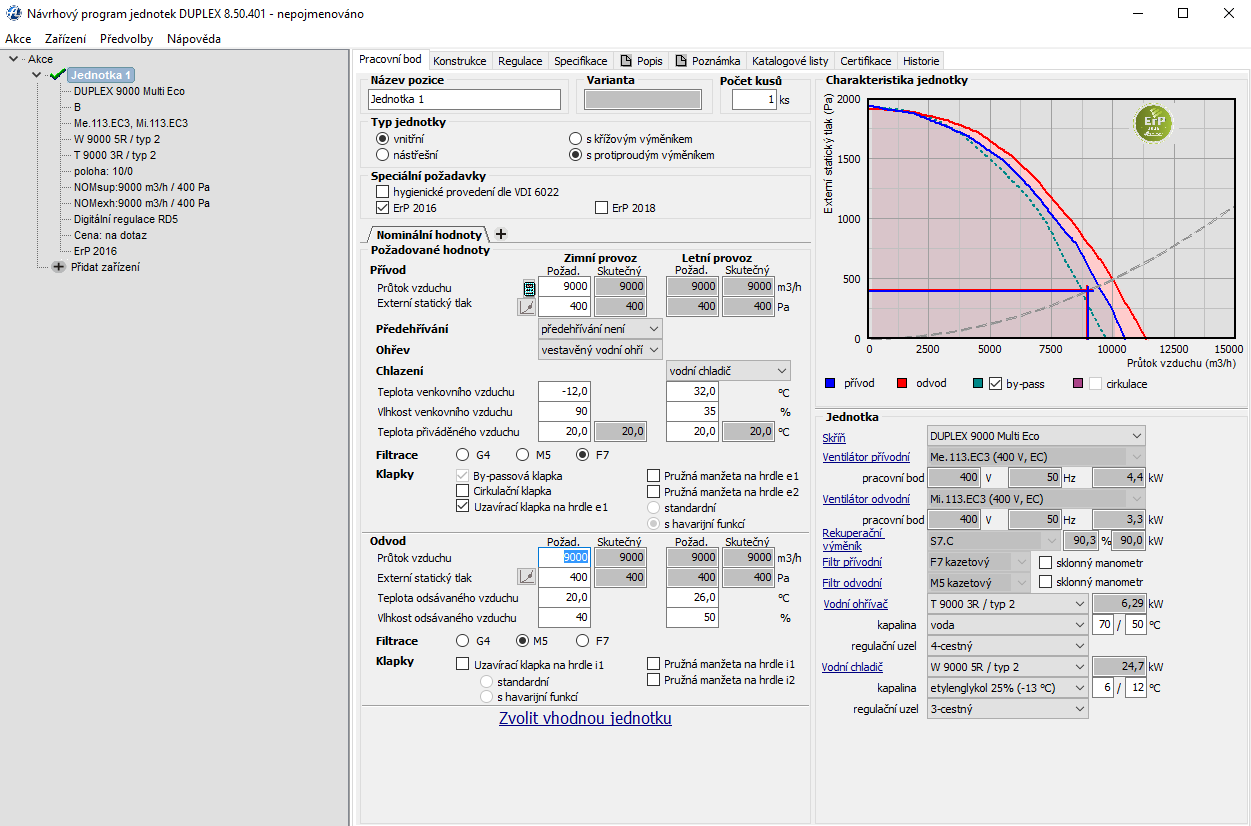Open the Chlazení dropdown showing vodní chladič
The width and height of the screenshot is (1251, 826).
tap(728, 371)
